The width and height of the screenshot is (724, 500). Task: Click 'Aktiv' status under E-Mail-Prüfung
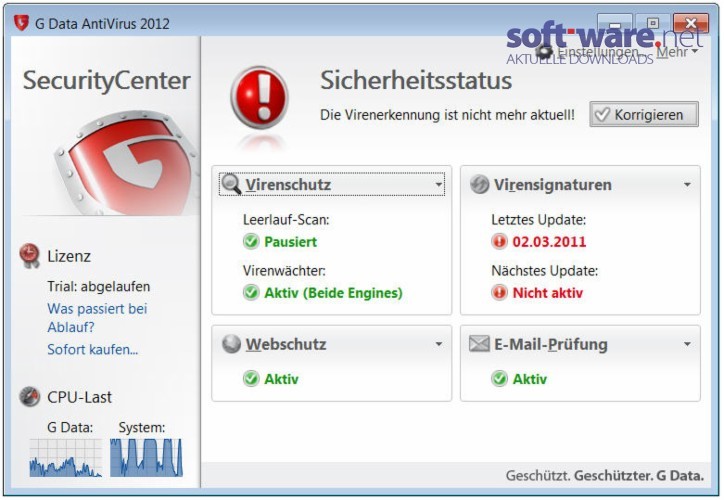click(530, 379)
